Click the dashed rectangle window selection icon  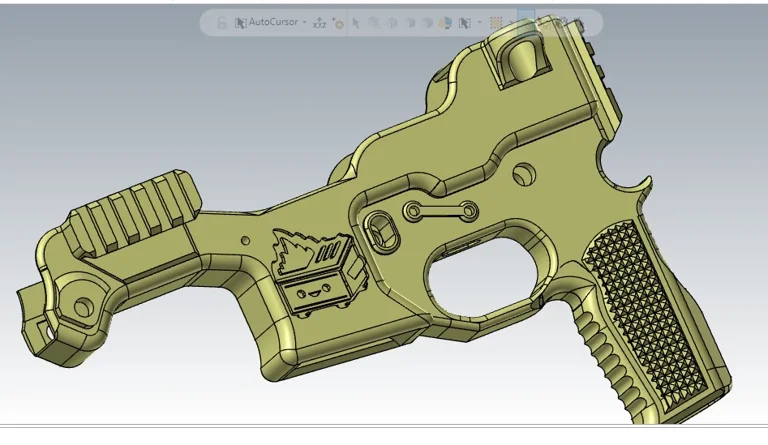pos(496,22)
